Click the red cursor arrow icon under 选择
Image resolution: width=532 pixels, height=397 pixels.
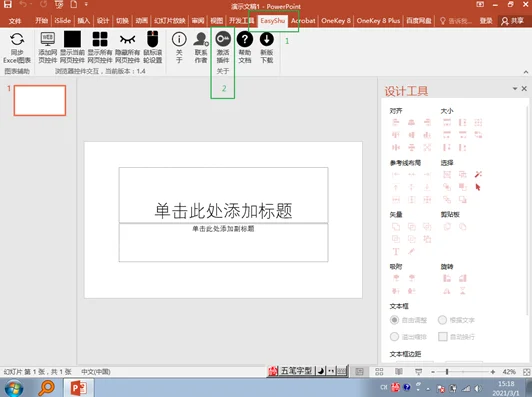pyautogui.click(x=478, y=187)
